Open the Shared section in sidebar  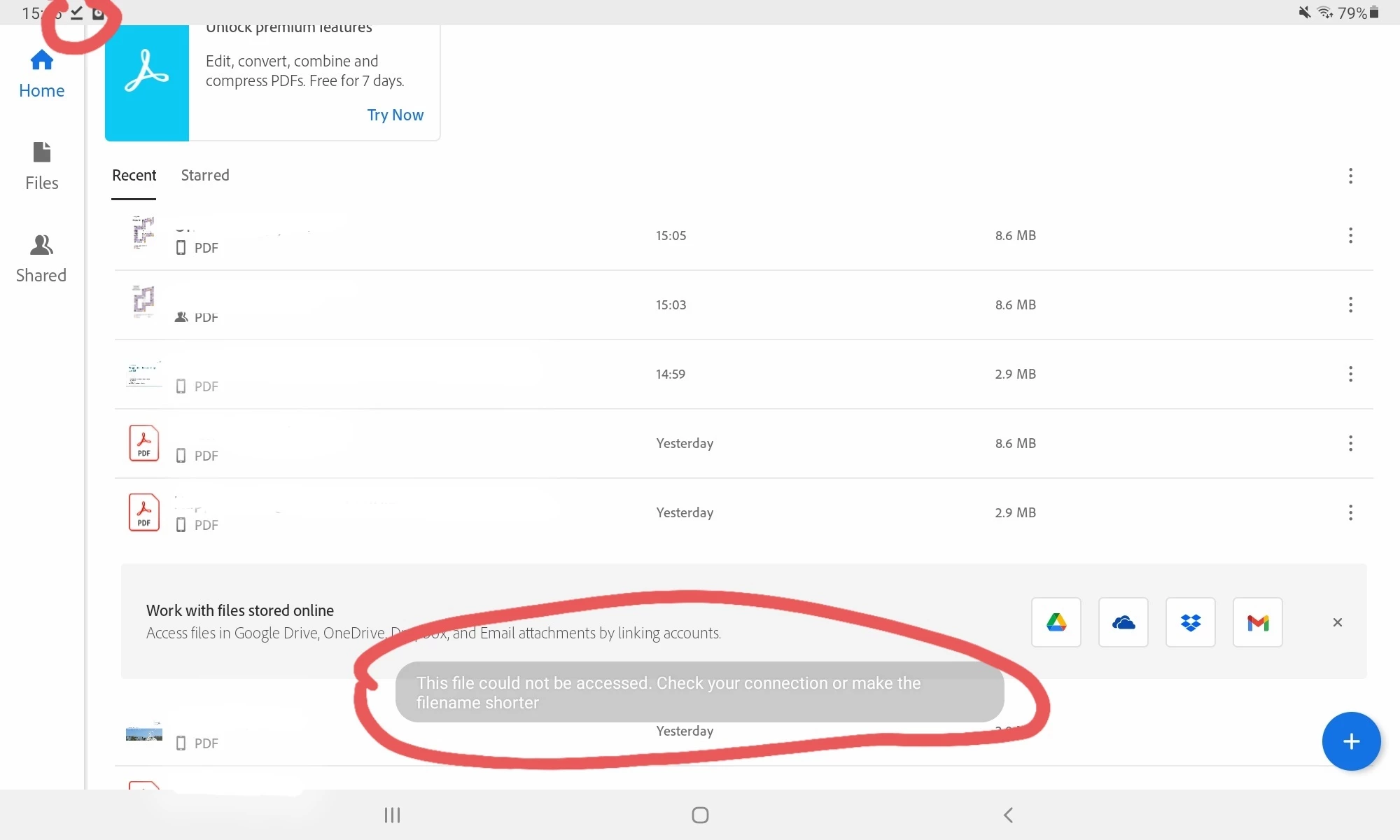pos(41,259)
